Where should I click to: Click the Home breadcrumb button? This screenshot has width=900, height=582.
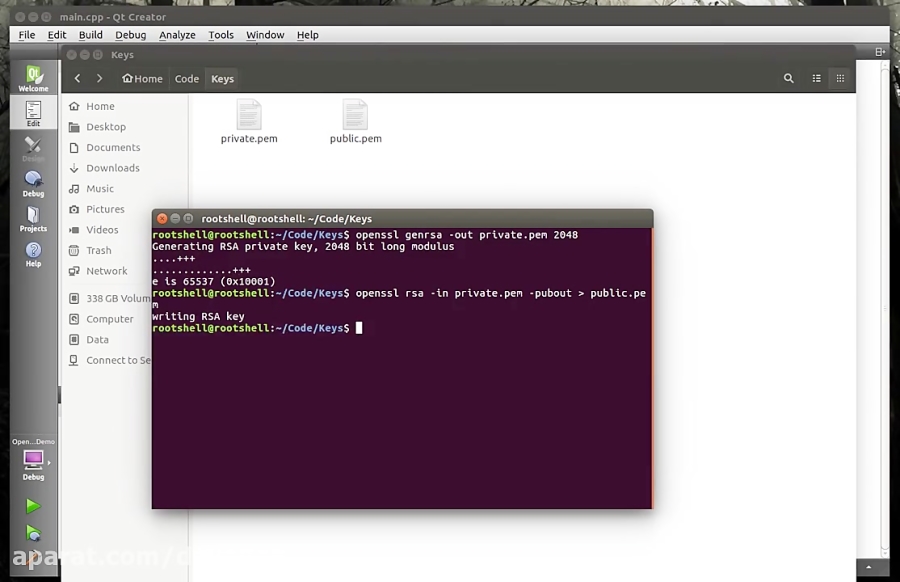pyautogui.click(x=142, y=78)
